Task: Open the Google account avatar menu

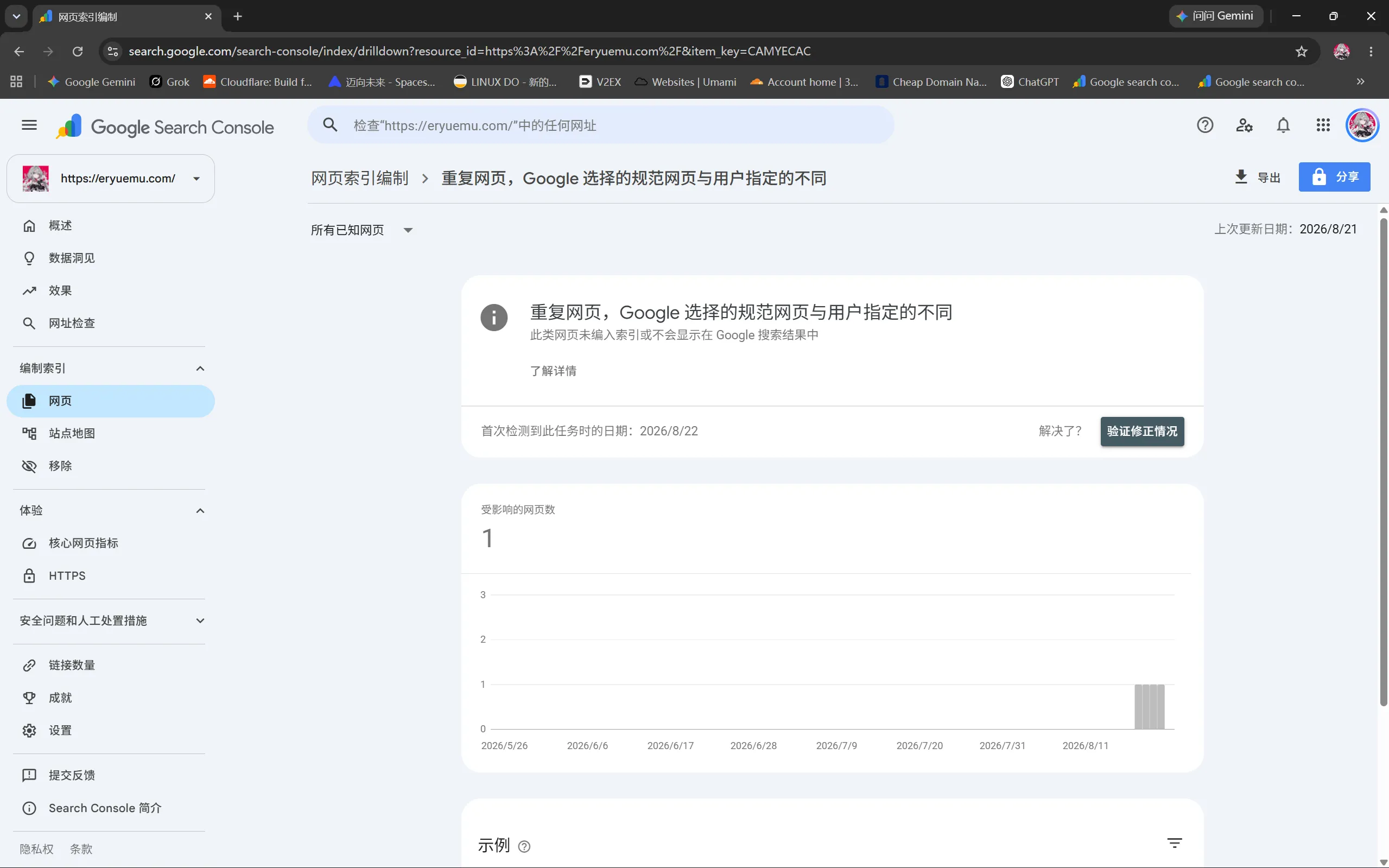Action: coord(1362,125)
